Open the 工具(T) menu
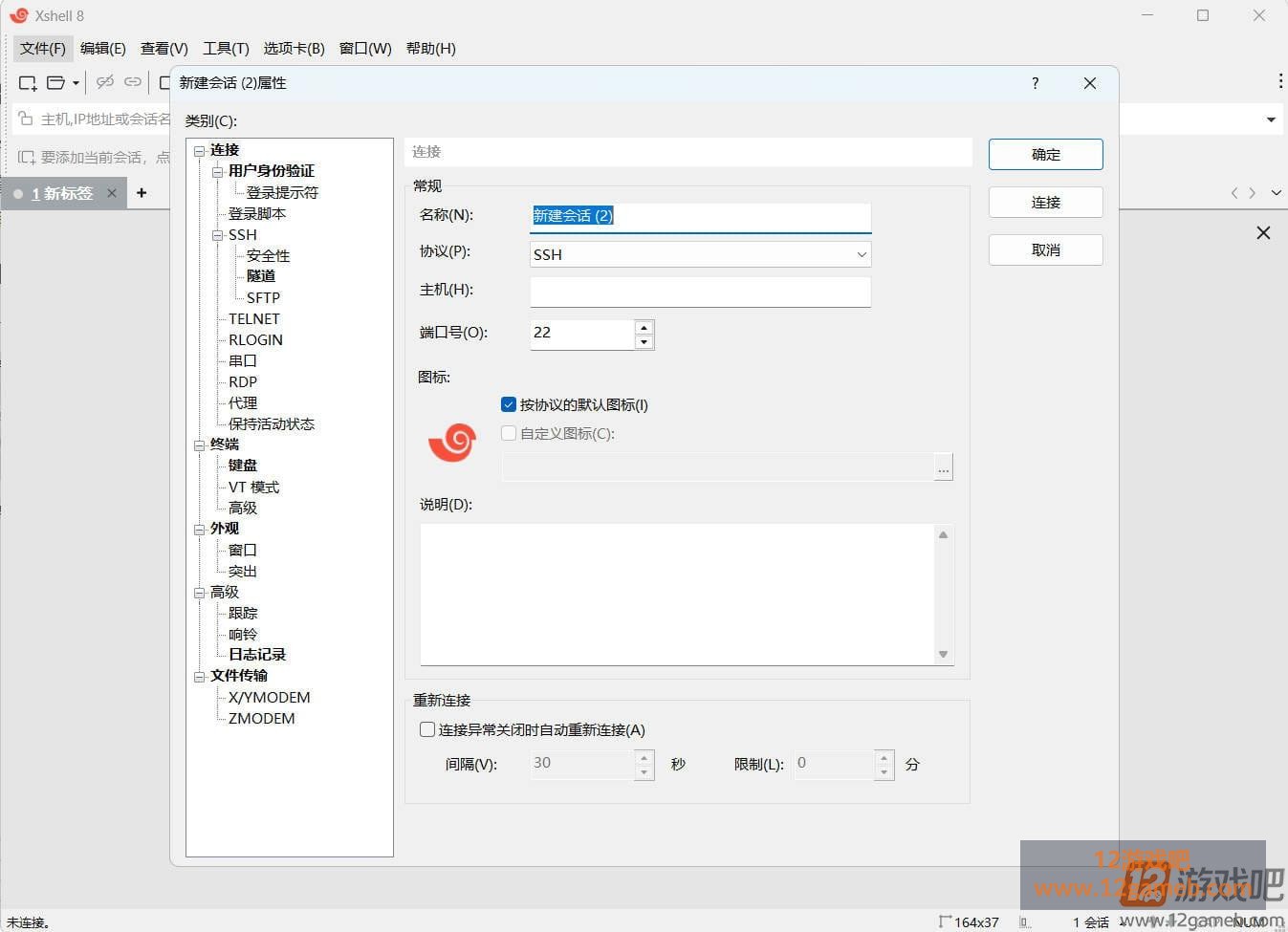Screen dimensions: 1288x932 (226, 48)
